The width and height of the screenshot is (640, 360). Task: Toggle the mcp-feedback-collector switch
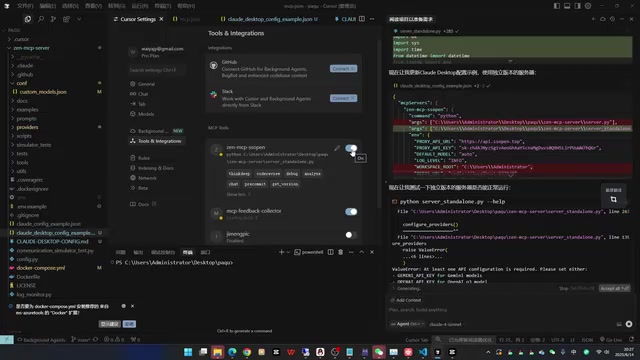click(x=351, y=211)
